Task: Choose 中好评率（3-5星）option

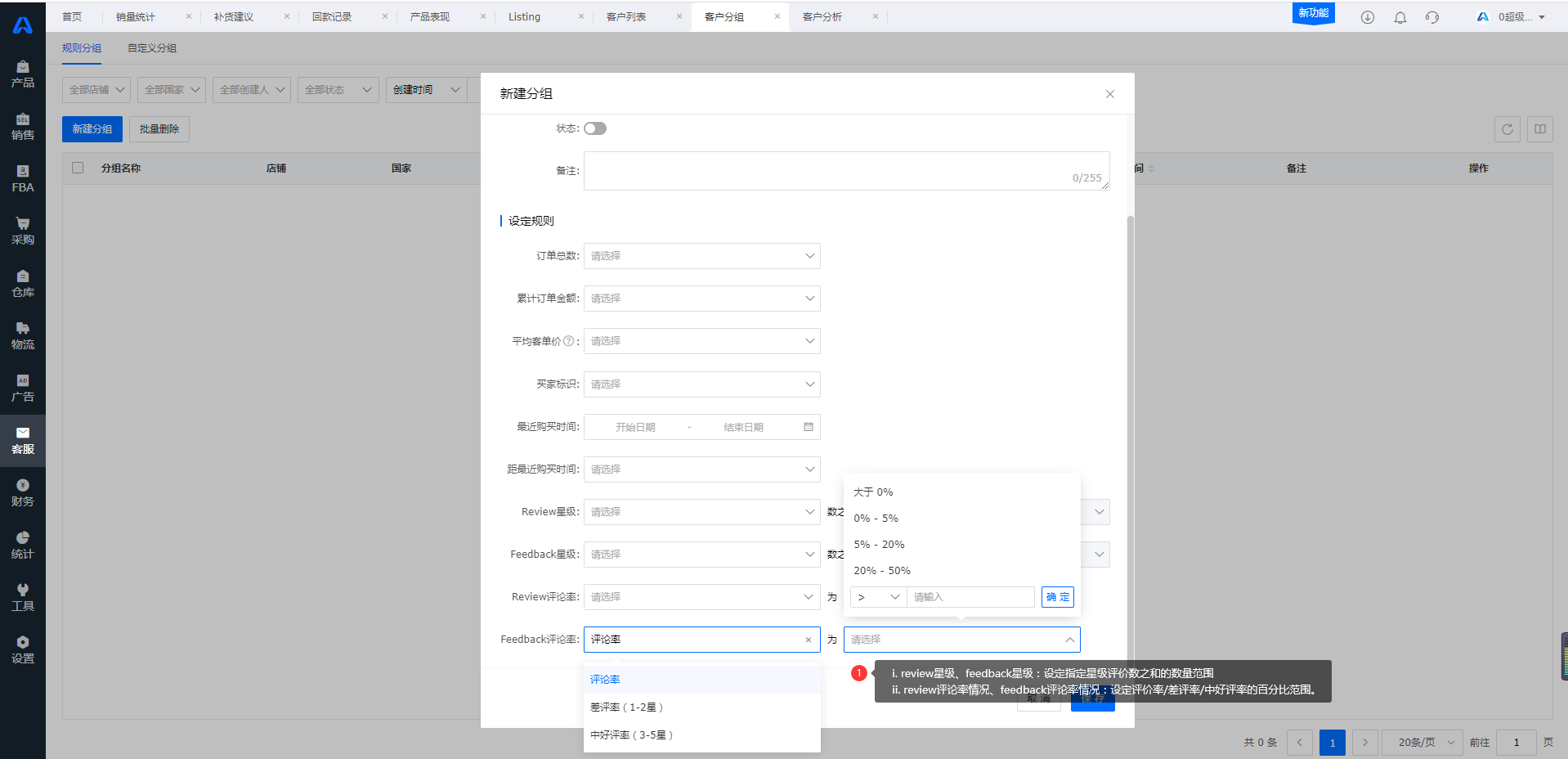Action: [702, 735]
